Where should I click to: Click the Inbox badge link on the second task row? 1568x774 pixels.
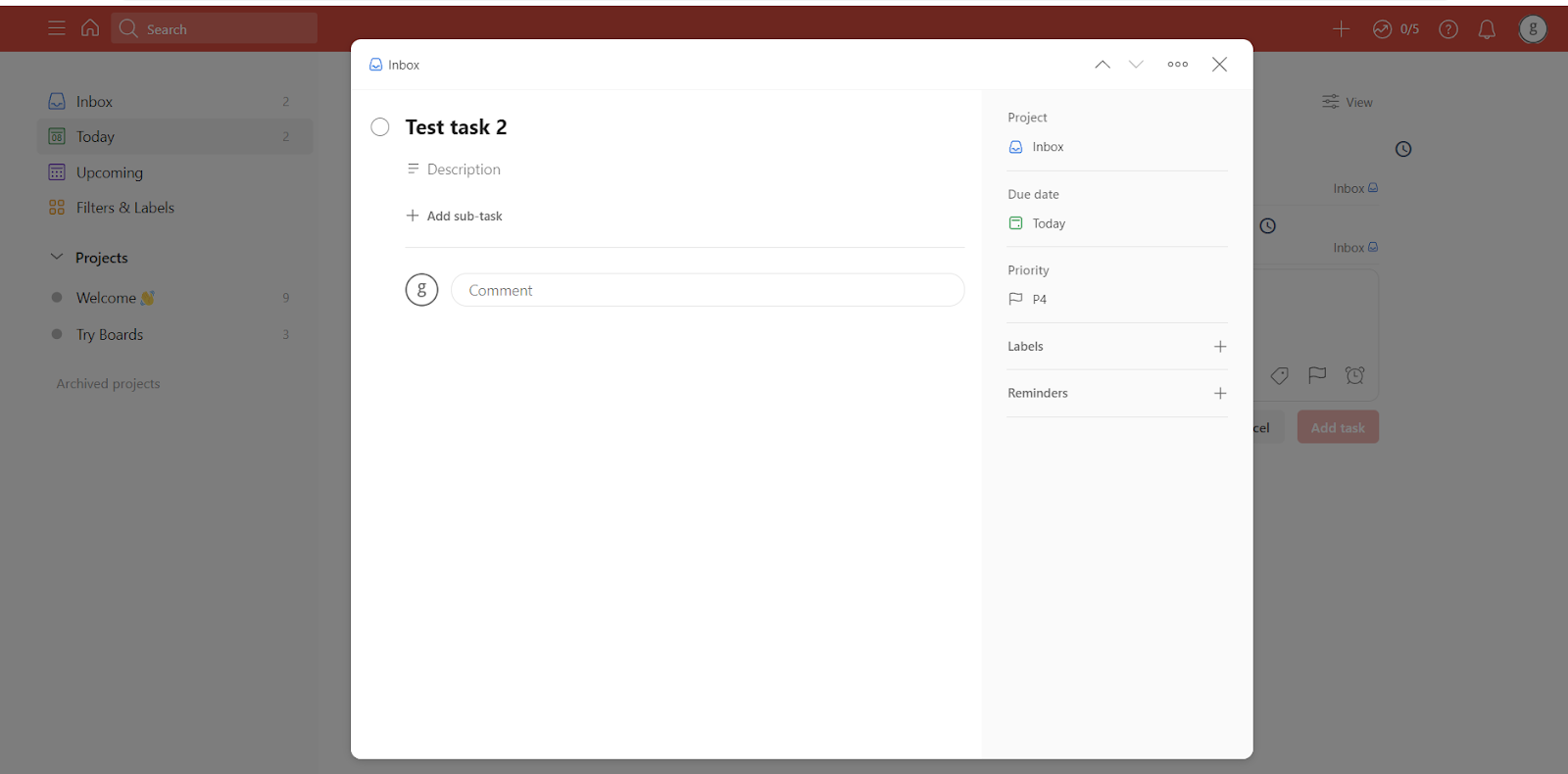point(1355,248)
